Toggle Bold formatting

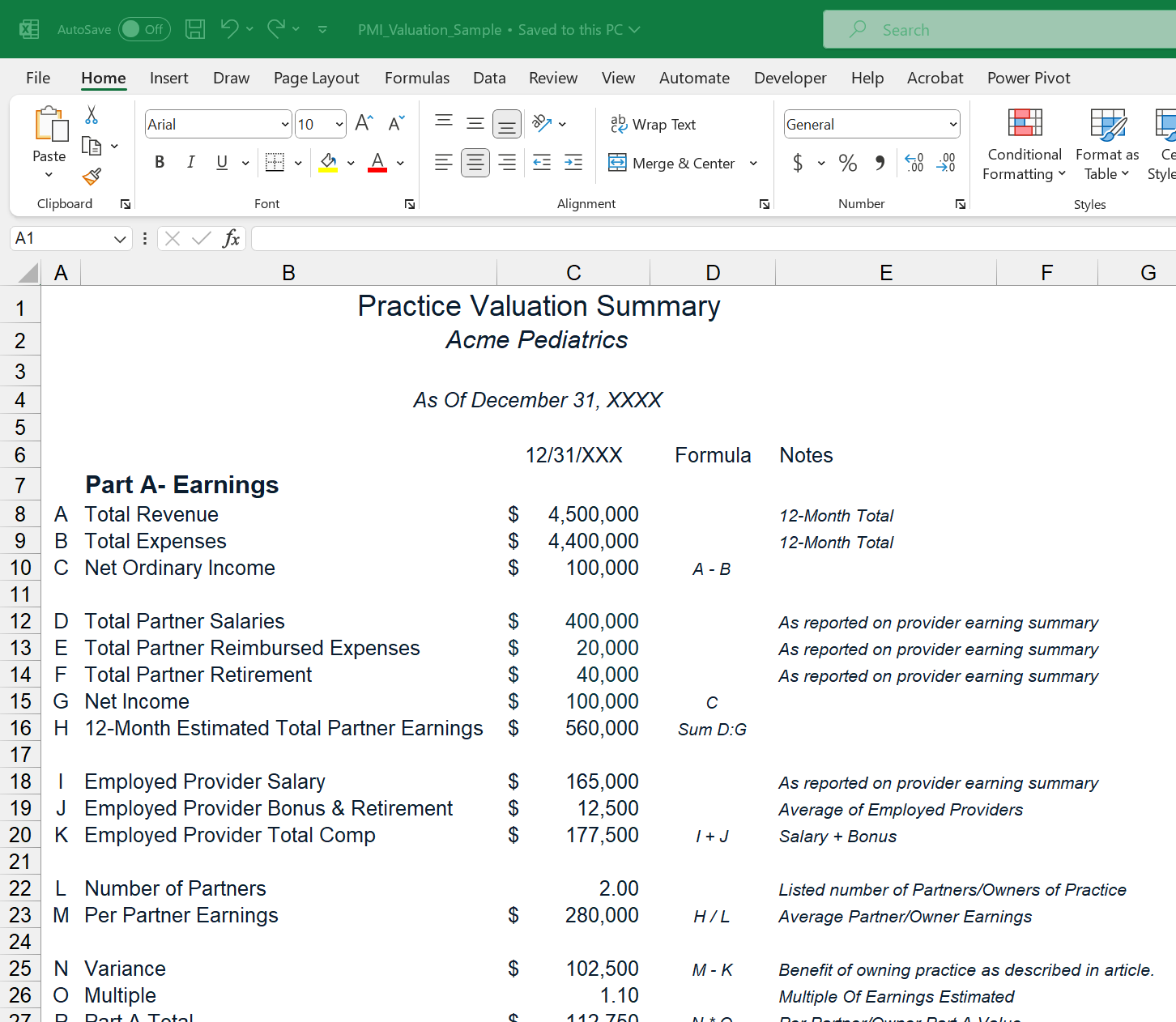[x=160, y=162]
